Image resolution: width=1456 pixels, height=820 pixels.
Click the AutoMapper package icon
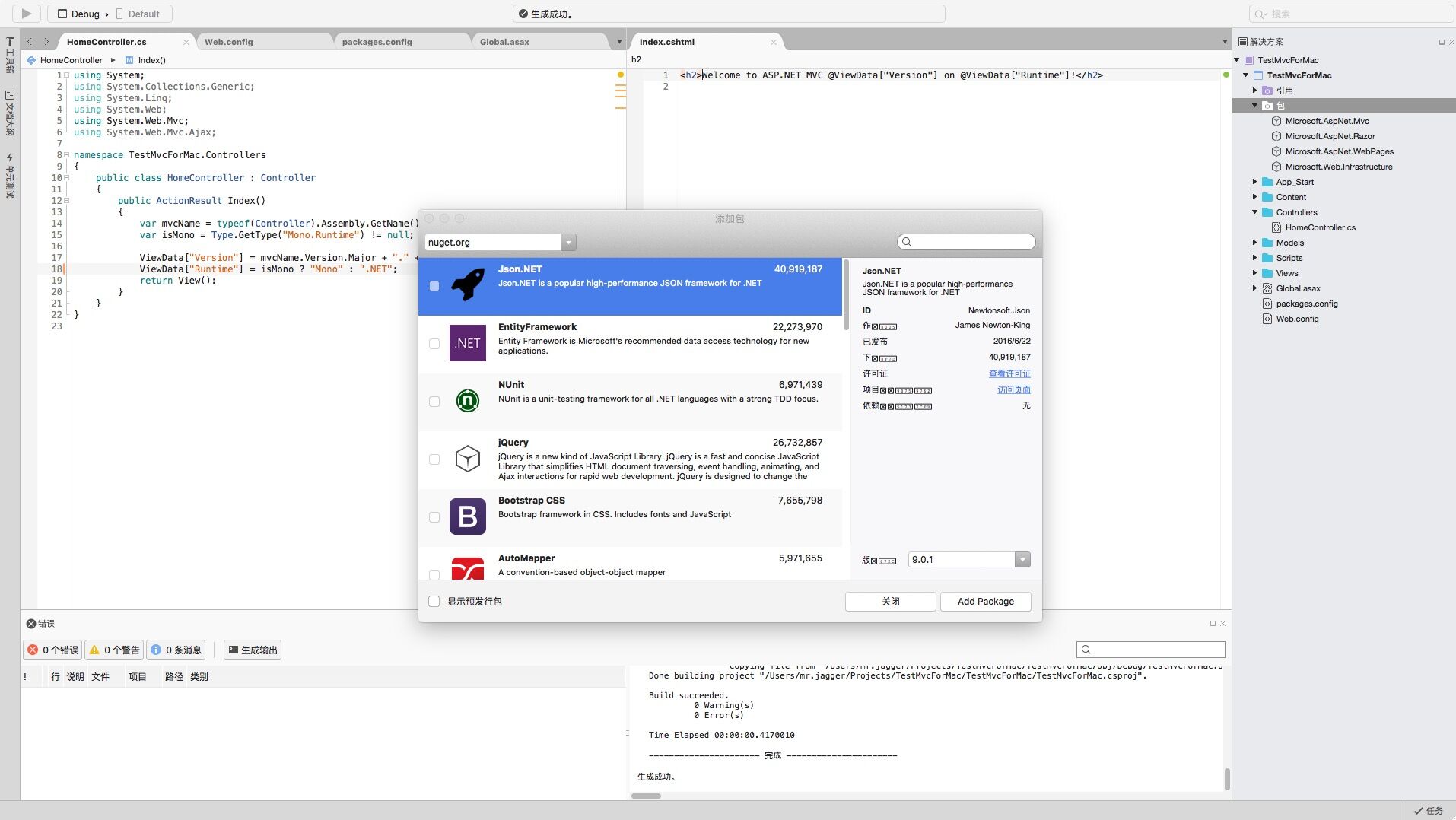pos(467,569)
